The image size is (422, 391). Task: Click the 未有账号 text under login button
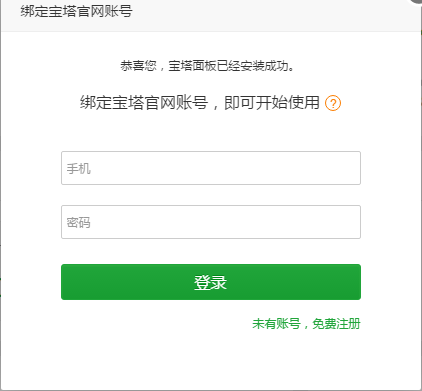[x=276, y=324]
